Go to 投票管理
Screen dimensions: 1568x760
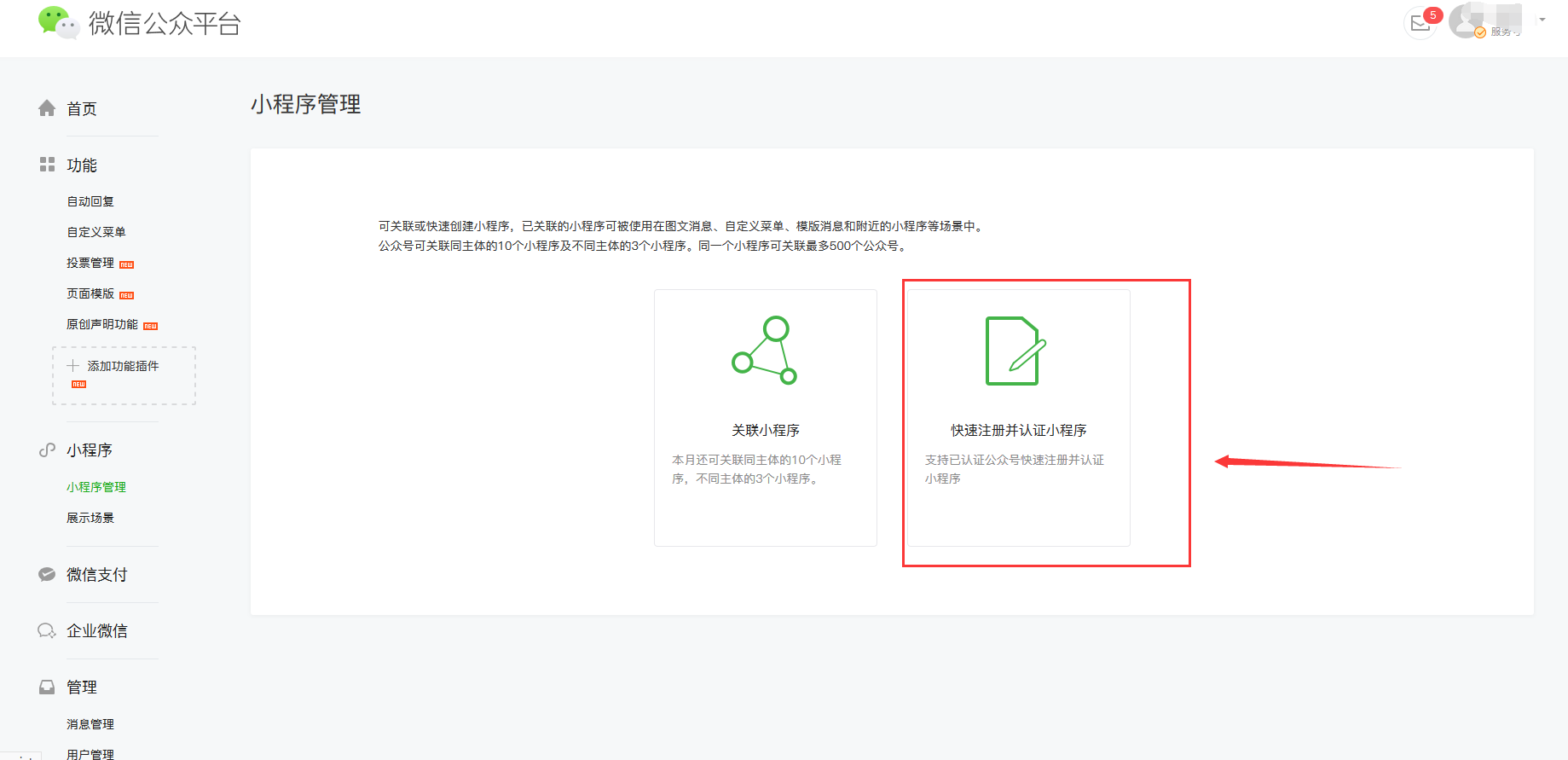click(90, 263)
